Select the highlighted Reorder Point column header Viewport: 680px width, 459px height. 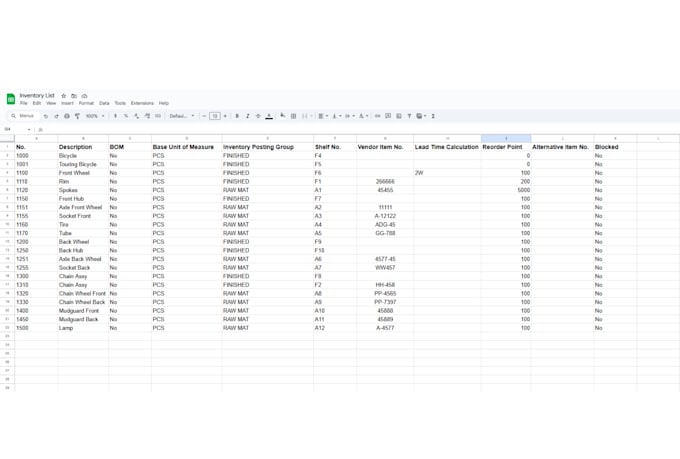(506, 138)
